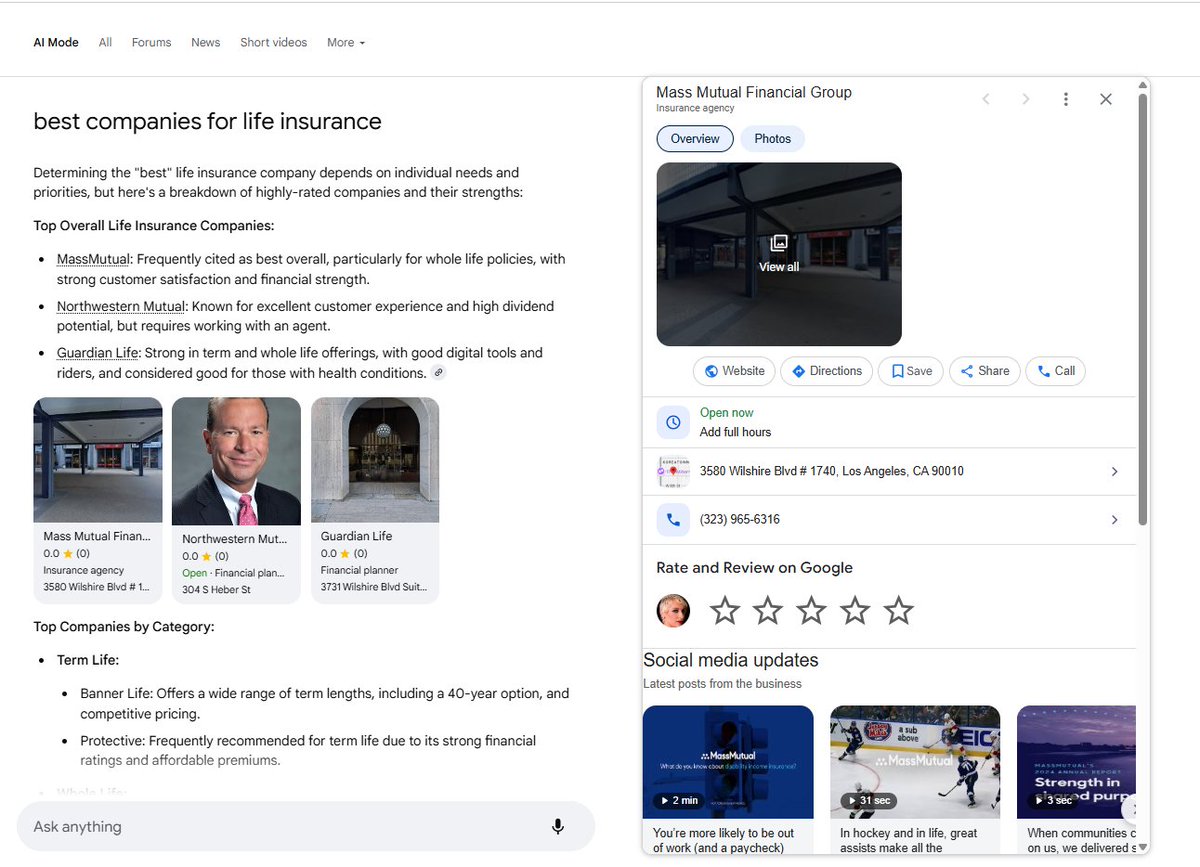Click the clock hours icon
The image size is (1200, 867).
[x=673, y=422]
